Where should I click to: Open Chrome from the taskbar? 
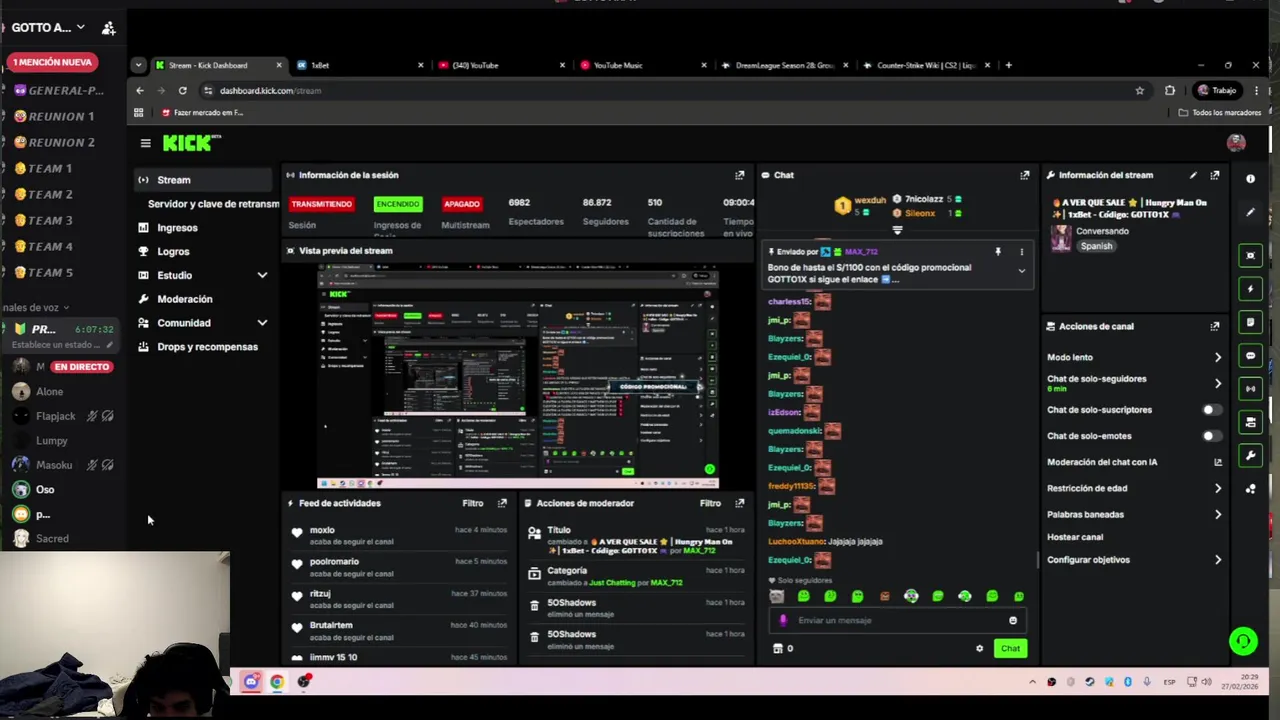tap(277, 682)
